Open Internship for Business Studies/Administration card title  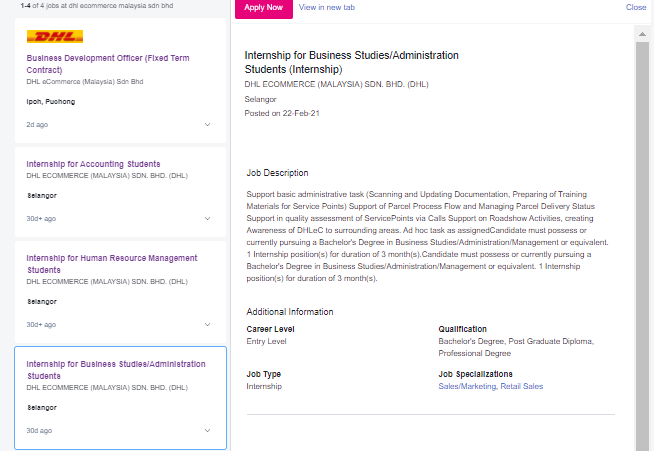coord(116,370)
